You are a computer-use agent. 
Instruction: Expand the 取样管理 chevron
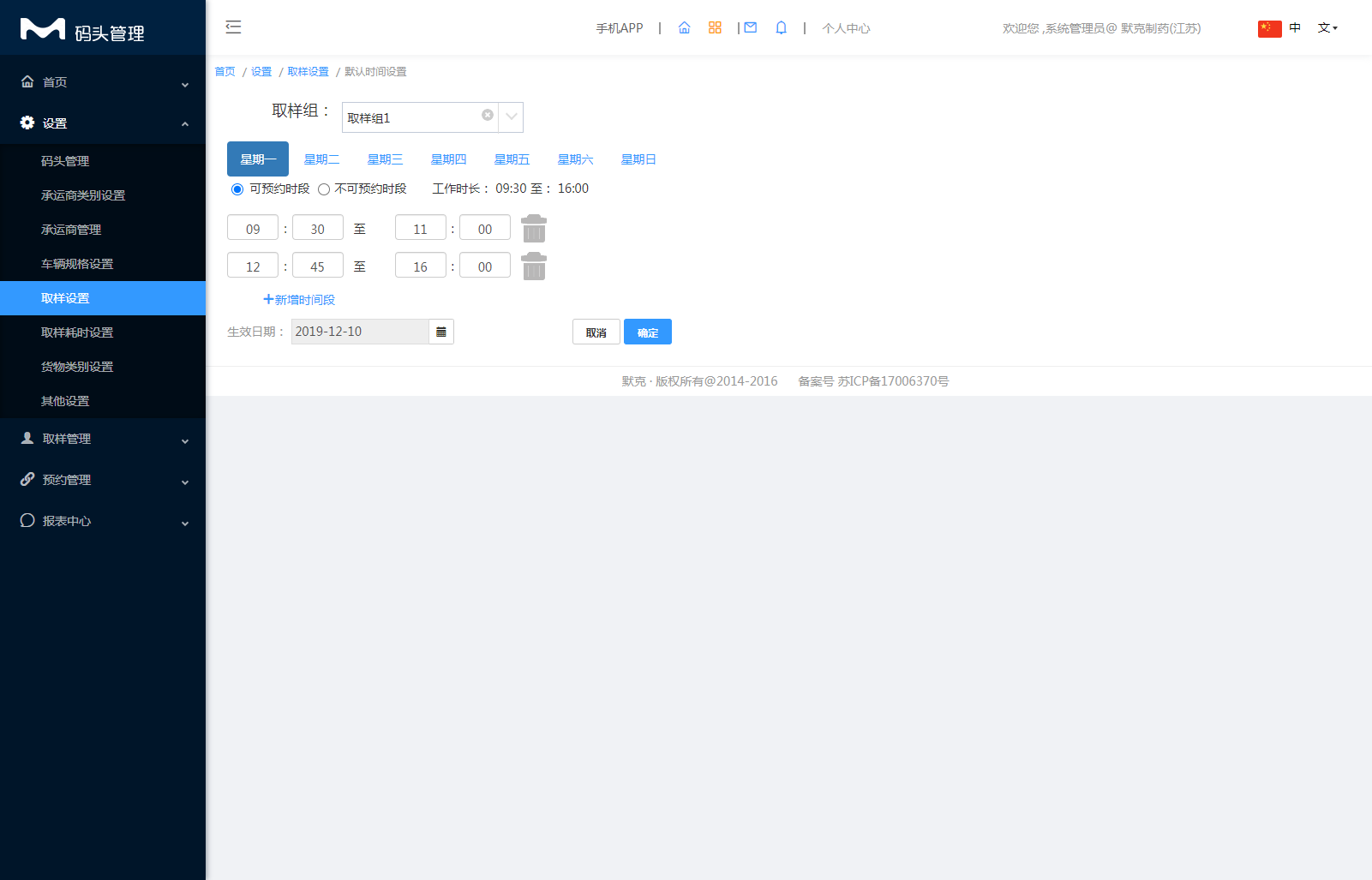pyautogui.click(x=185, y=441)
